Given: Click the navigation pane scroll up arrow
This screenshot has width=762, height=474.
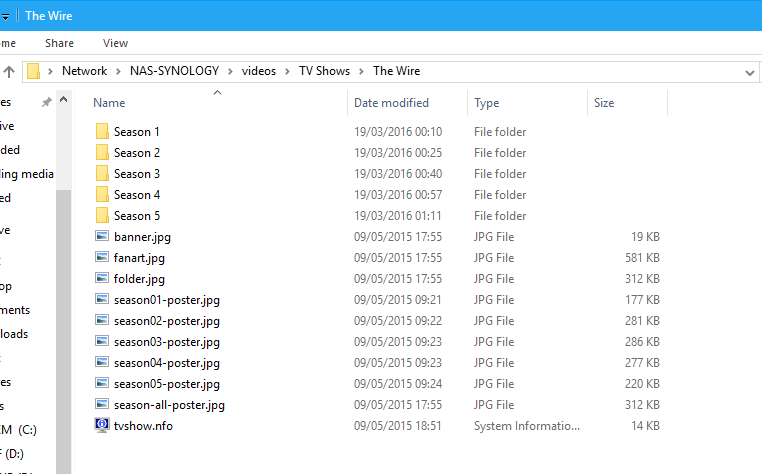Looking at the screenshot, I should pyautogui.click(x=63, y=100).
